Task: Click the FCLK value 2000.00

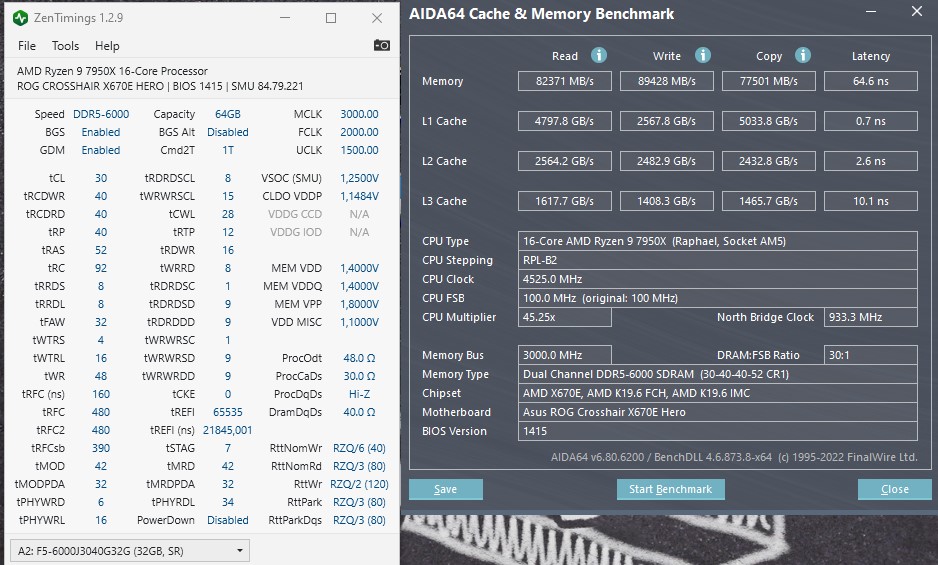Action: (360, 132)
